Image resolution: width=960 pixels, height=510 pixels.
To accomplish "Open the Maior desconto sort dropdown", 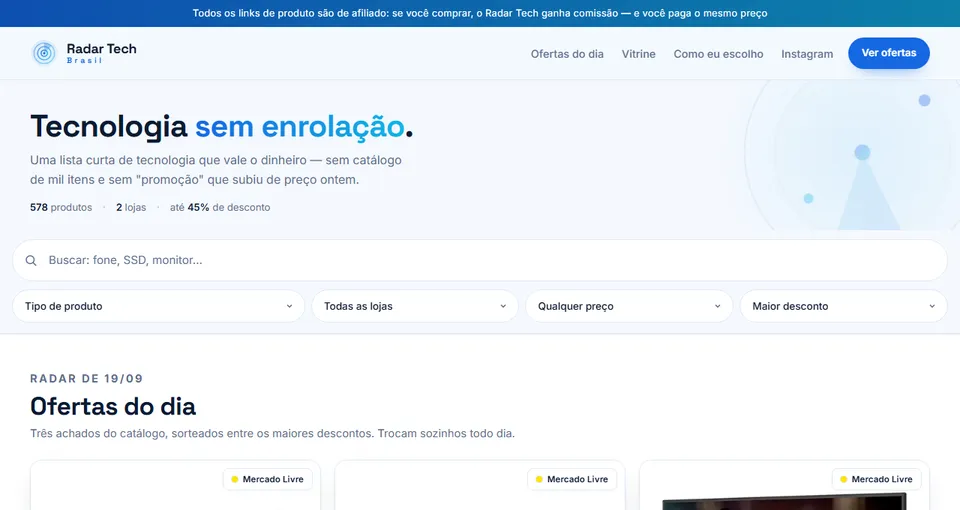I will tap(844, 306).
